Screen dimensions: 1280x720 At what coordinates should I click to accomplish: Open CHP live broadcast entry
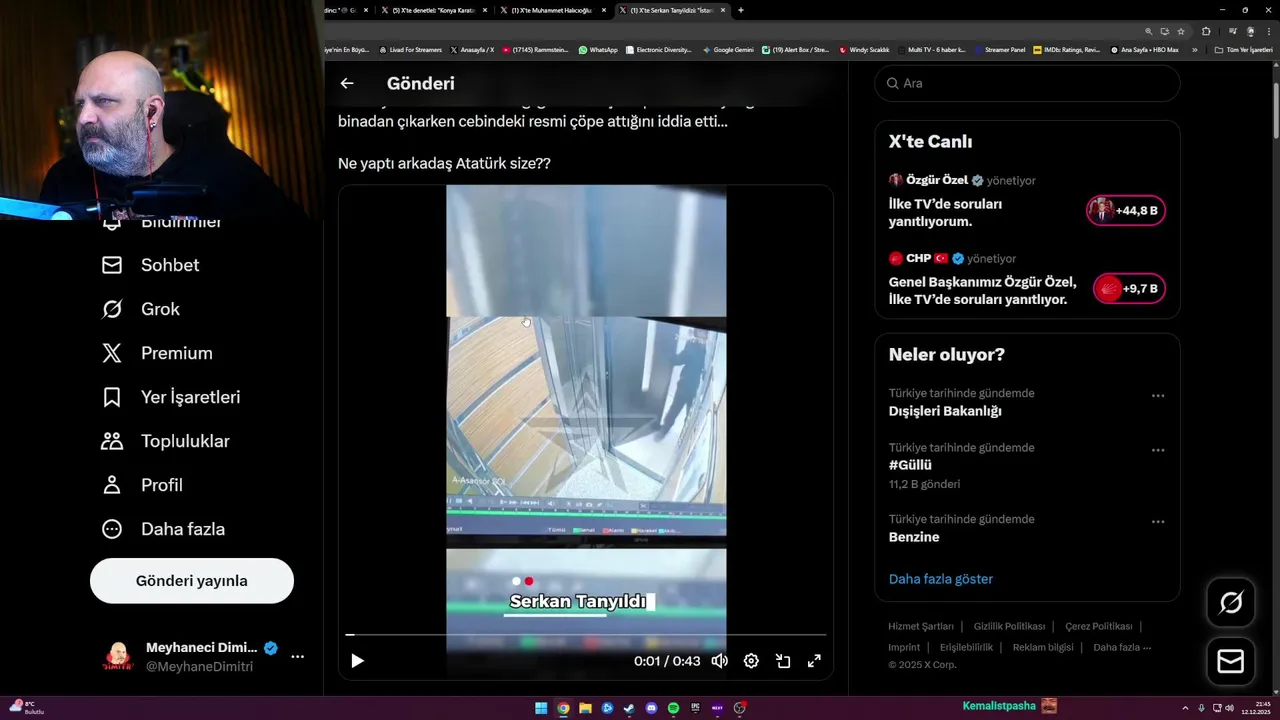click(1027, 279)
